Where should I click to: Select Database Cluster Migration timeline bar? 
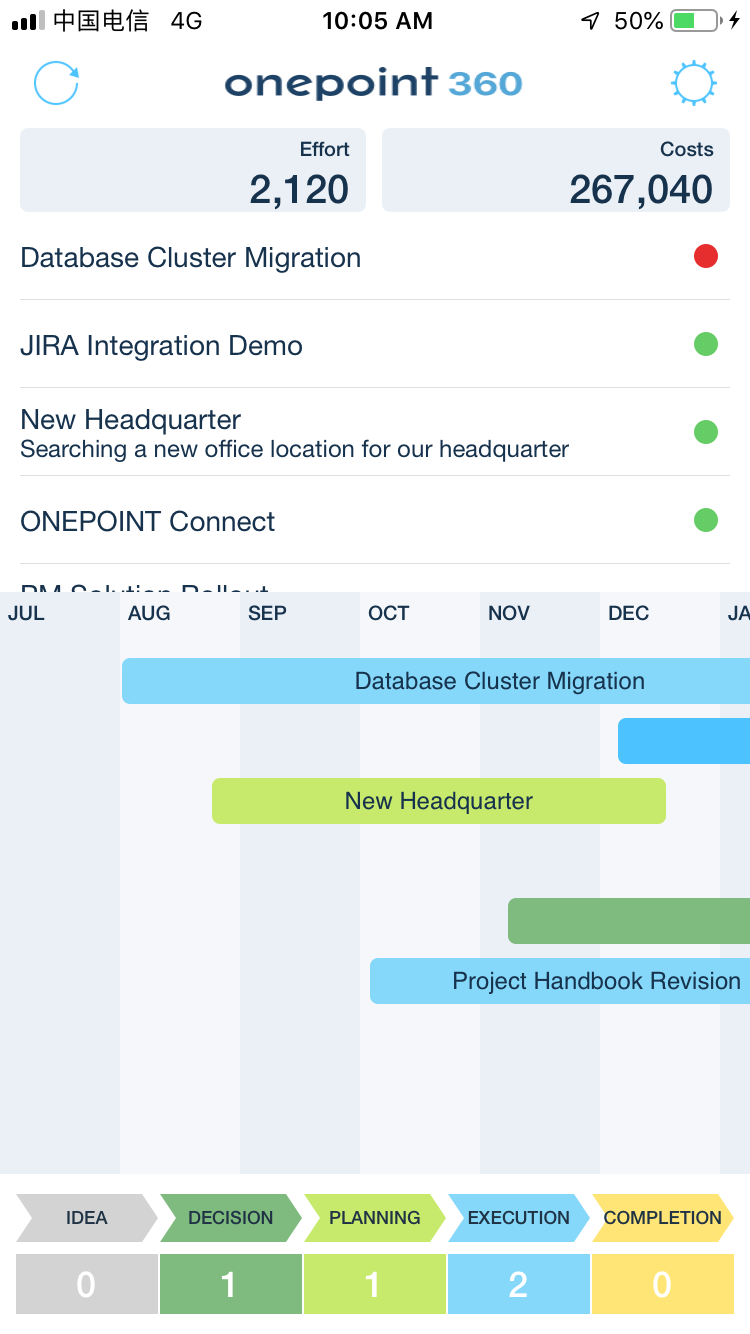[x=436, y=681]
